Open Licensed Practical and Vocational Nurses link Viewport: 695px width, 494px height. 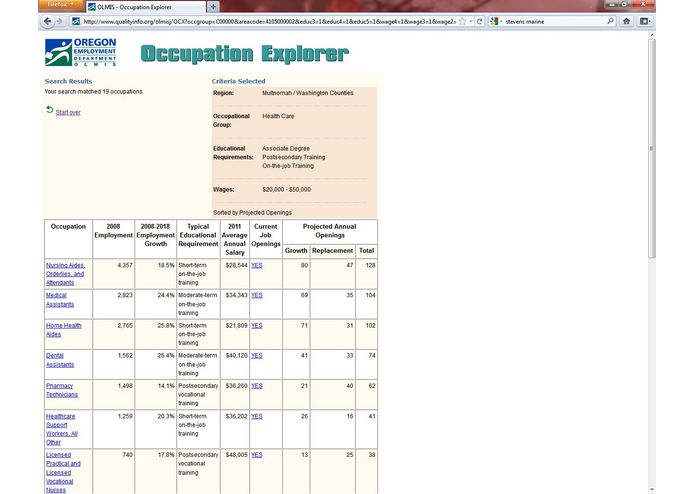tap(63, 472)
